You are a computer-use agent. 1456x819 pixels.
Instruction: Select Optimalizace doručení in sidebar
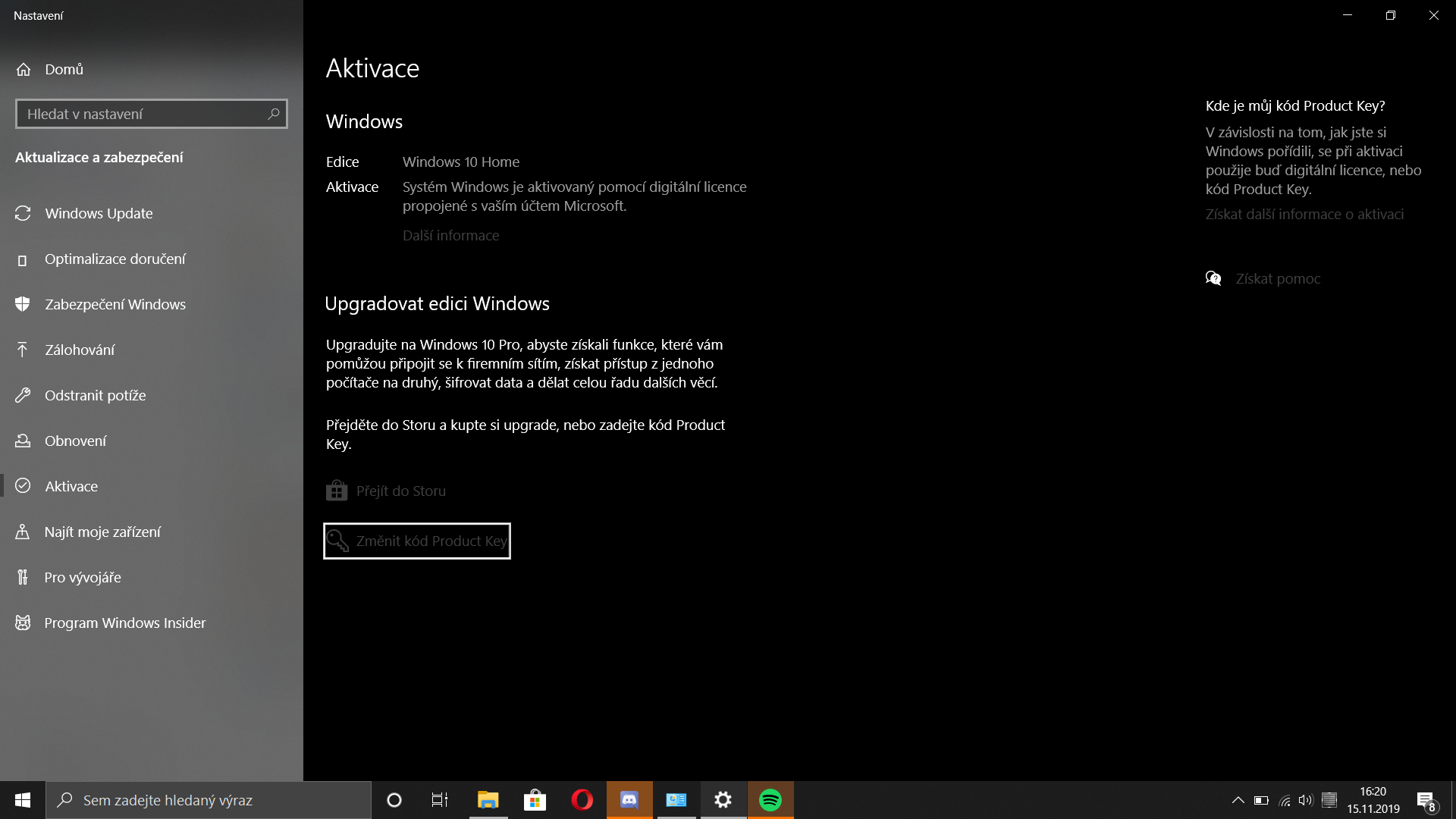[115, 259]
